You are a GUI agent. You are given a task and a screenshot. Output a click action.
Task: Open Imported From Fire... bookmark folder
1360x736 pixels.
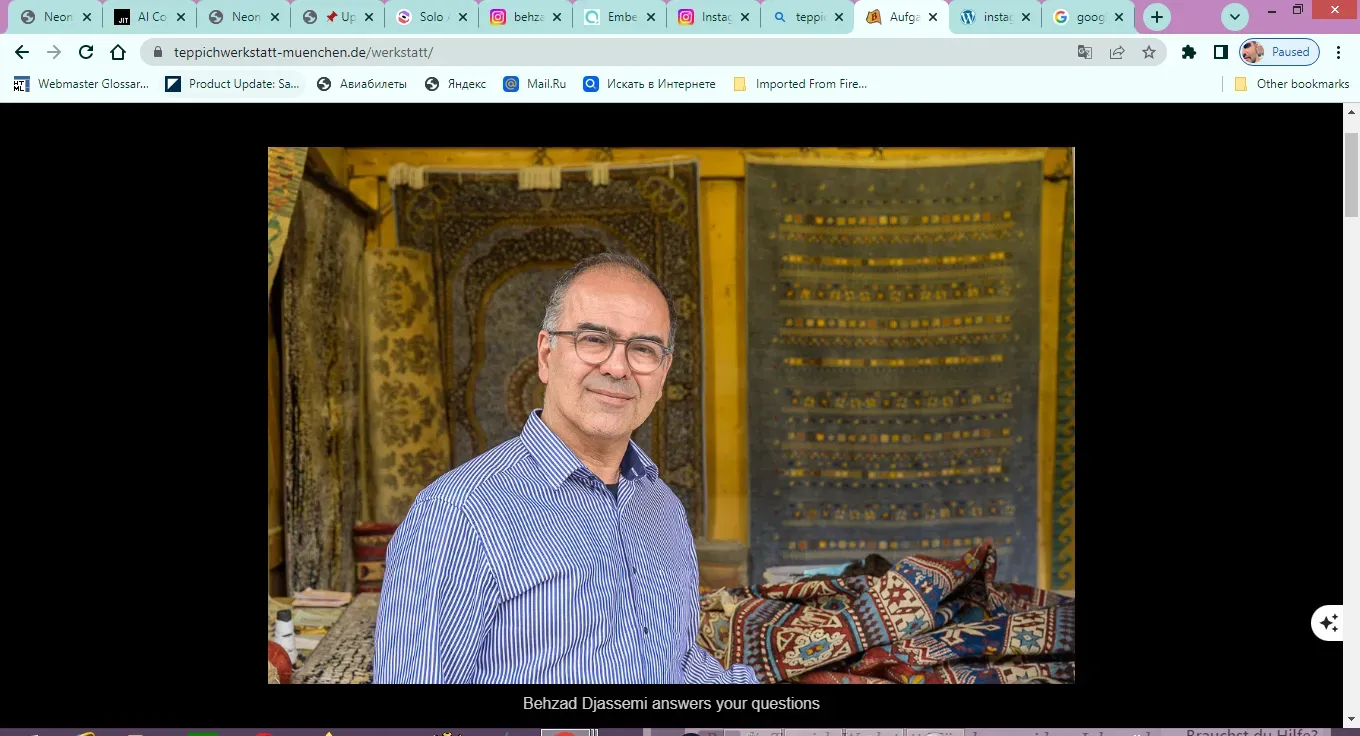click(x=800, y=84)
